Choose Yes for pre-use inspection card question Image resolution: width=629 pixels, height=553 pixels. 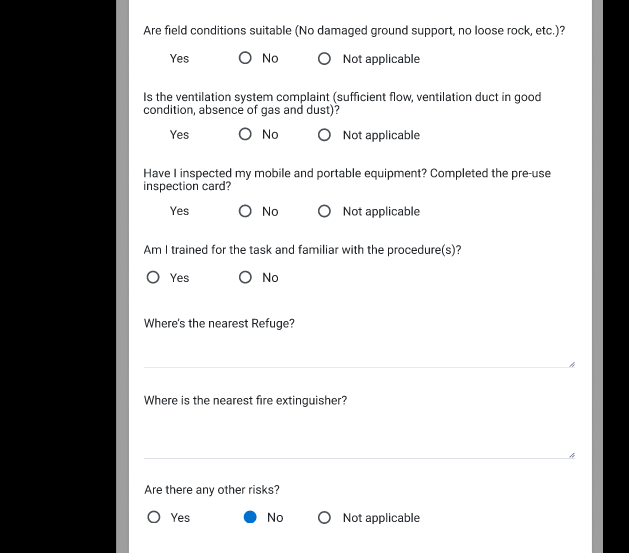coord(179,211)
